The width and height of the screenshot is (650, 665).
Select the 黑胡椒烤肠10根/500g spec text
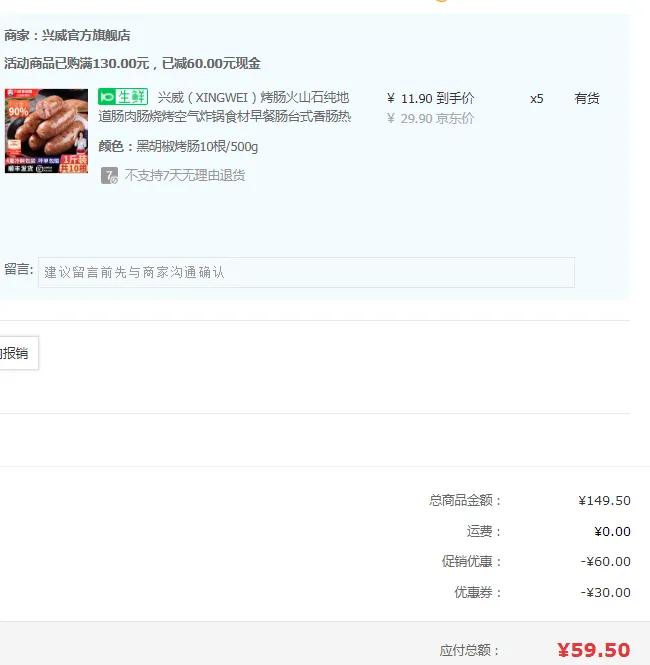pyautogui.click(x=197, y=146)
